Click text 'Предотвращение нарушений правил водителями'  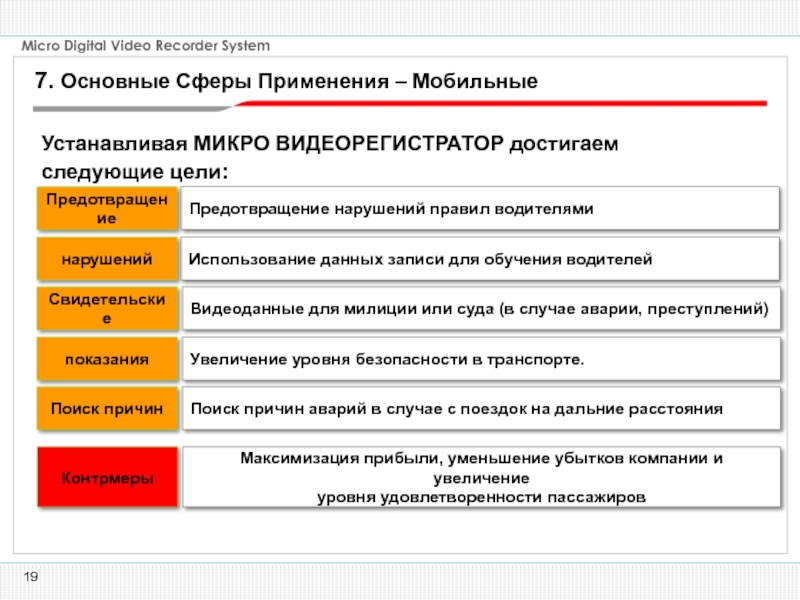pos(391,209)
